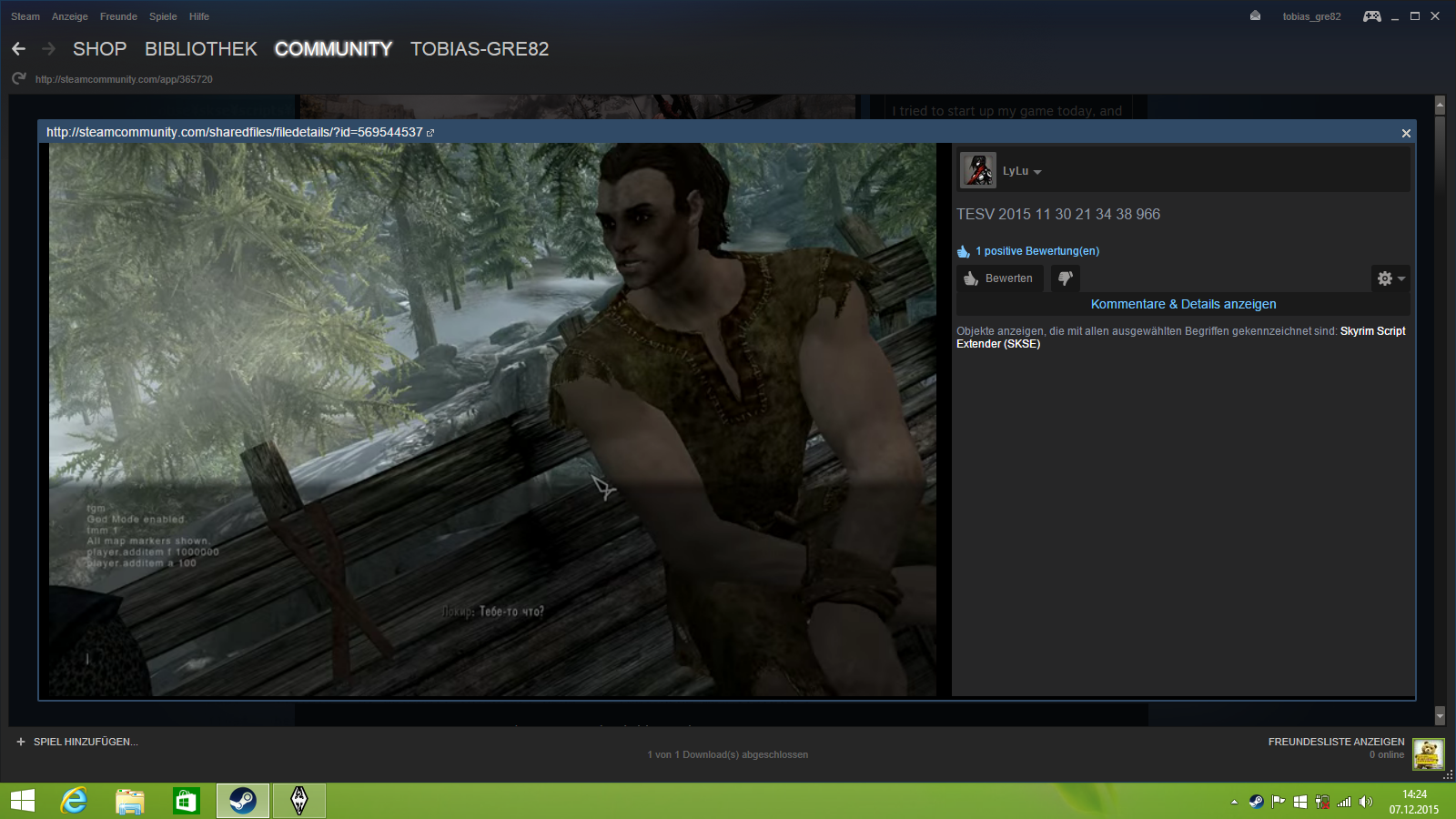Open external link icon beside screenshot URL
The width and height of the screenshot is (1456, 819).
(x=430, y=133)
